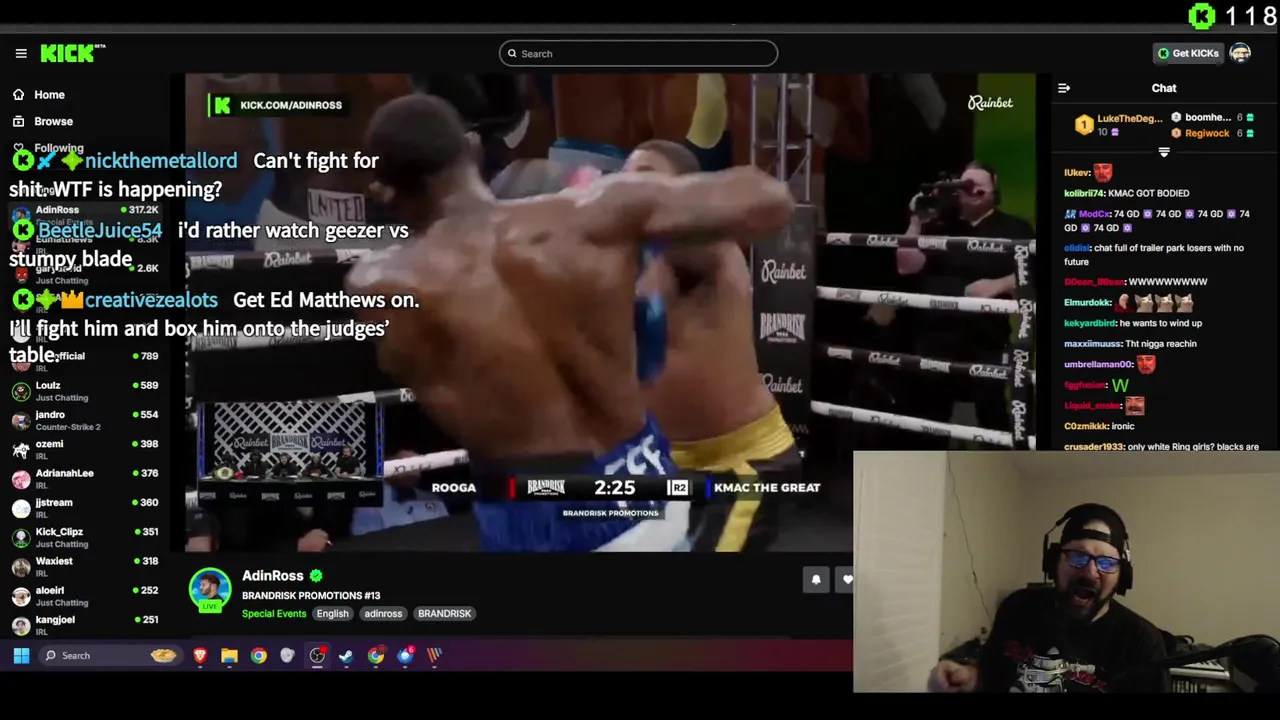Open jandro Counter-Strike 2 stream in sidebar
This screenshot has width=1280, height=720.
(x=85, y=420)
